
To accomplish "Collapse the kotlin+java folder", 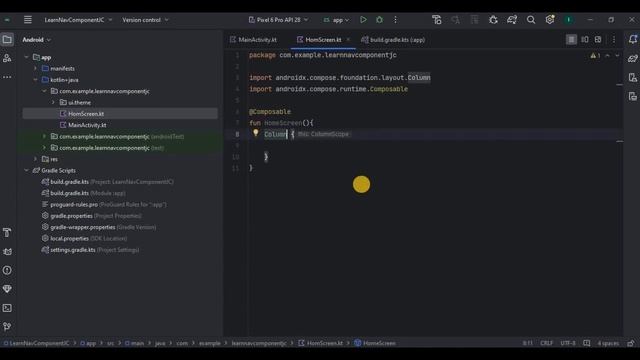I will (36, 80).
